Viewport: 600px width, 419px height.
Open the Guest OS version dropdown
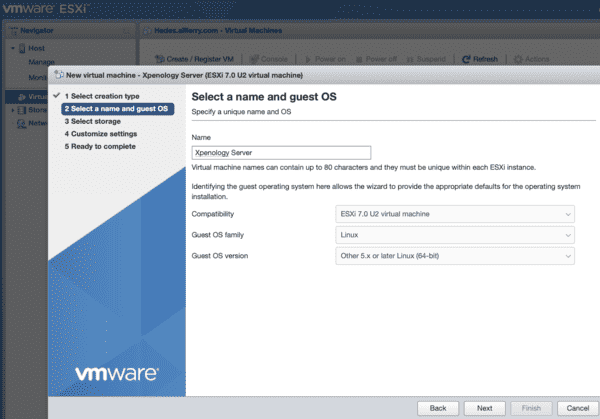(x=455, y=256)
